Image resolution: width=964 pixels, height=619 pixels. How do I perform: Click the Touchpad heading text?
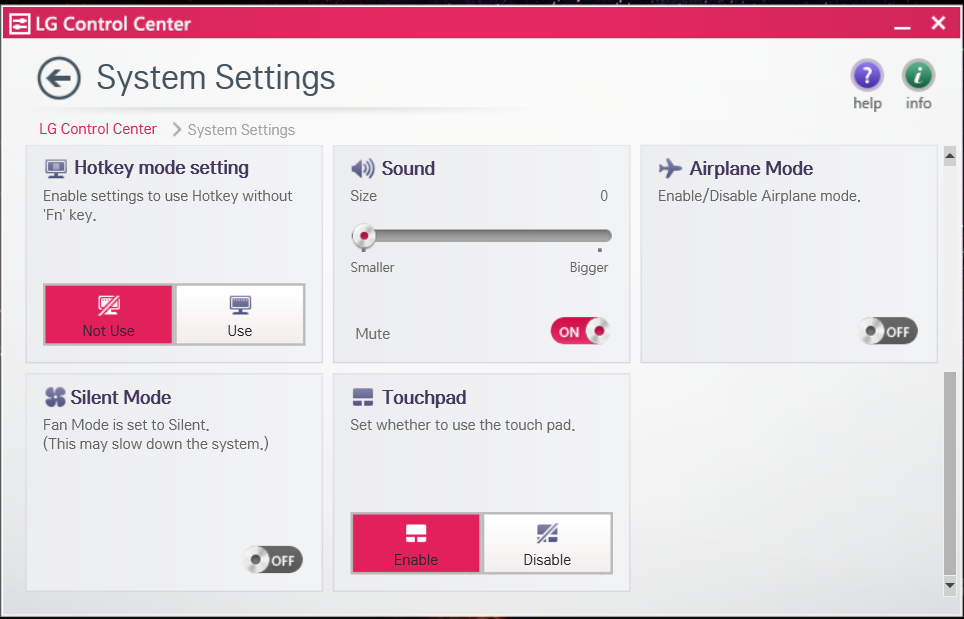pos(424,398)
